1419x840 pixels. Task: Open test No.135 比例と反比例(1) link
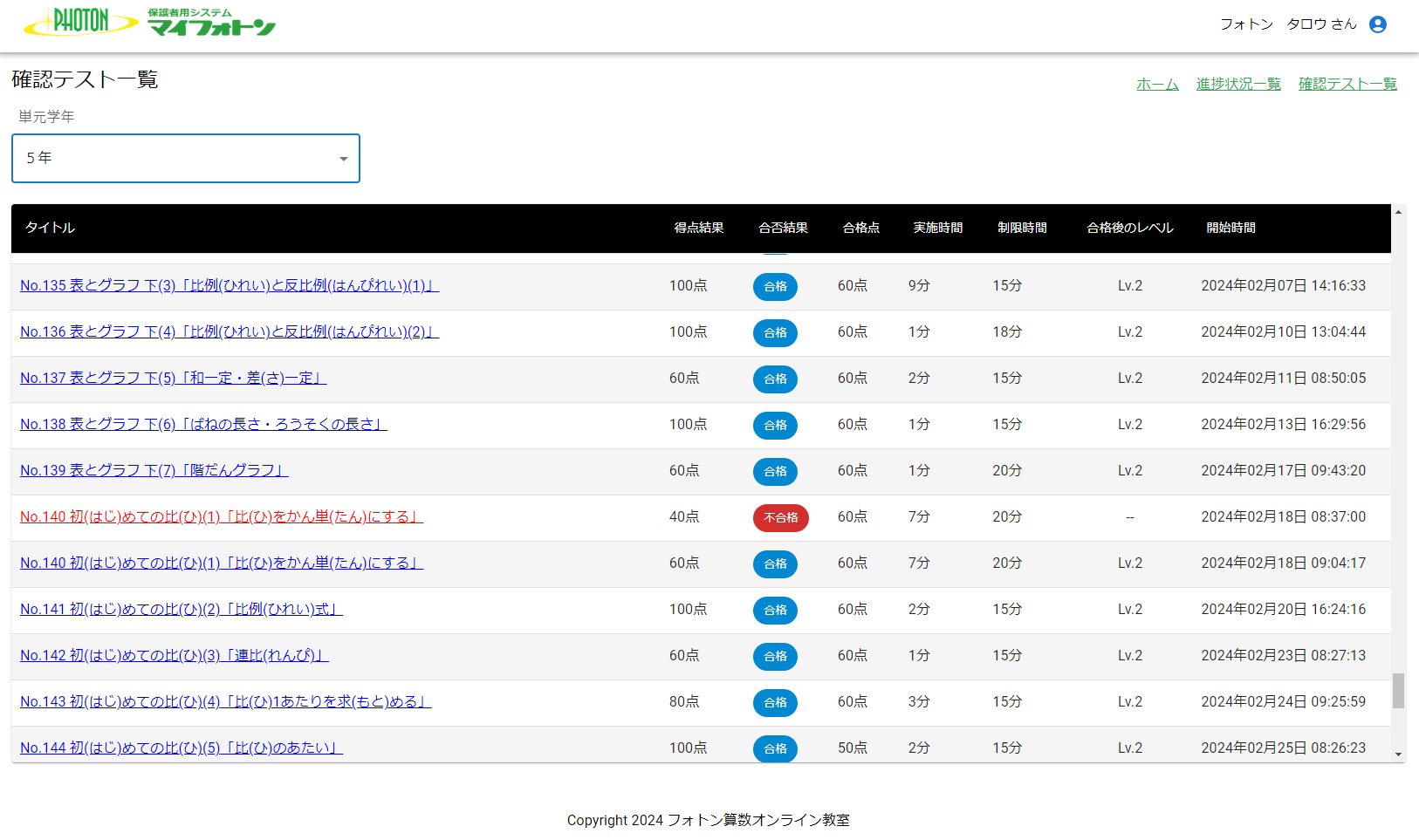(x=229, y=286)
